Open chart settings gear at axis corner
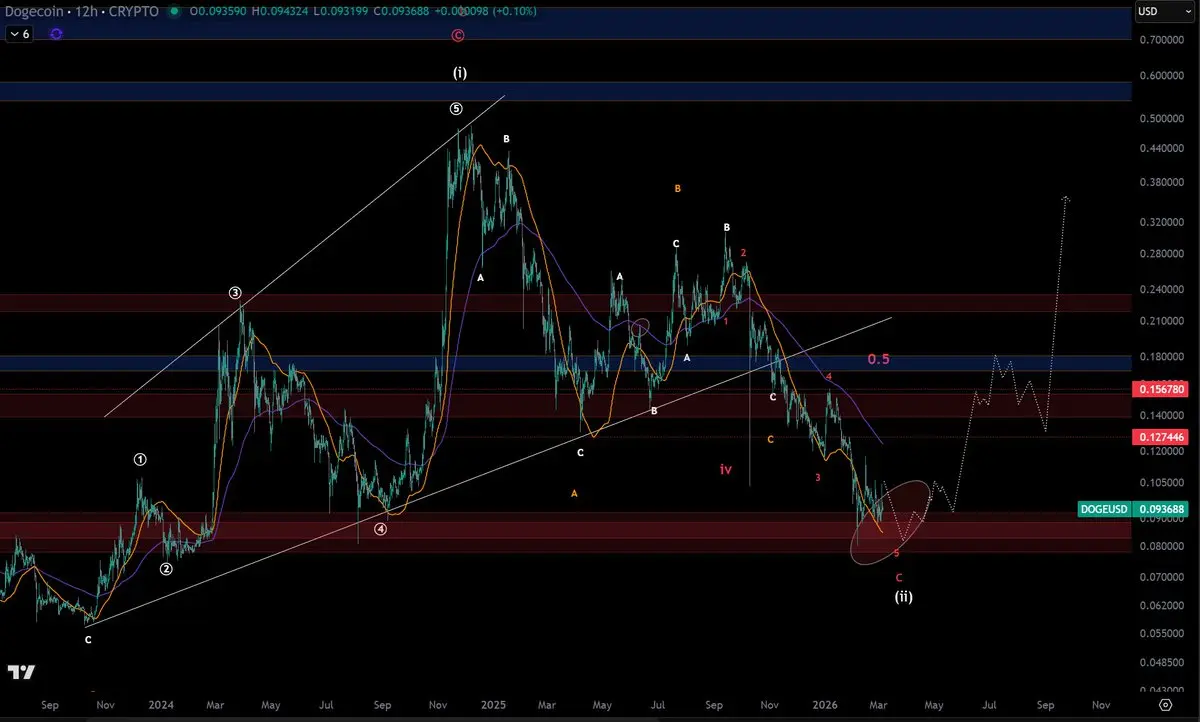The image size is (1200, 722). click(1165, 704)
